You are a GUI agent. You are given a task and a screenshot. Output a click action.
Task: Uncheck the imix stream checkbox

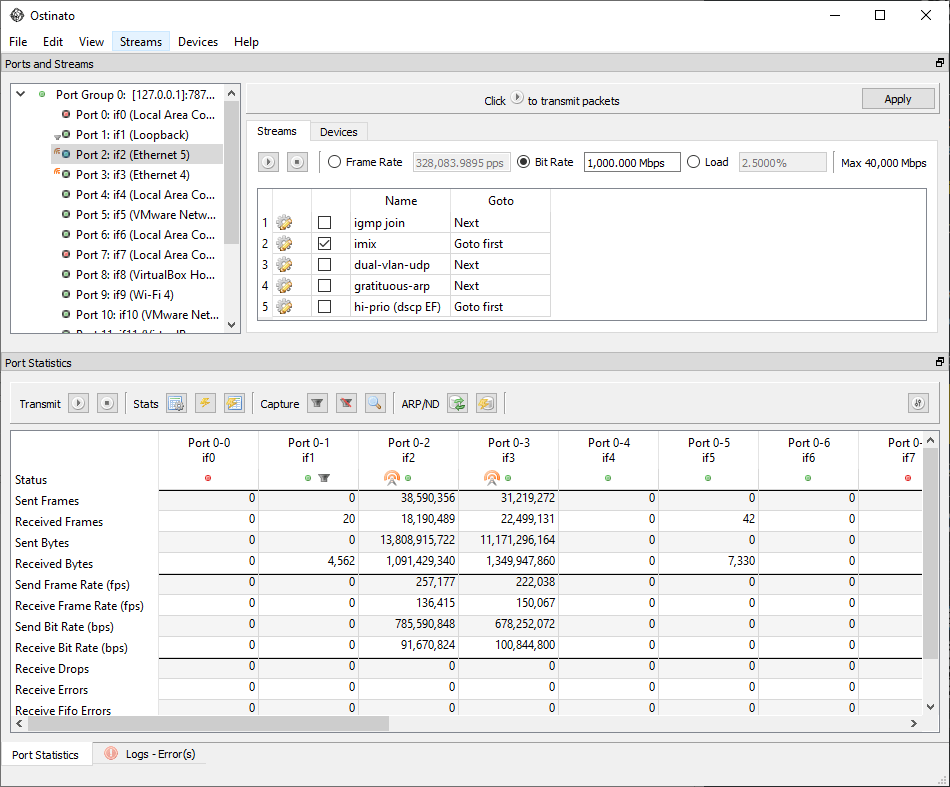point(325,244)
